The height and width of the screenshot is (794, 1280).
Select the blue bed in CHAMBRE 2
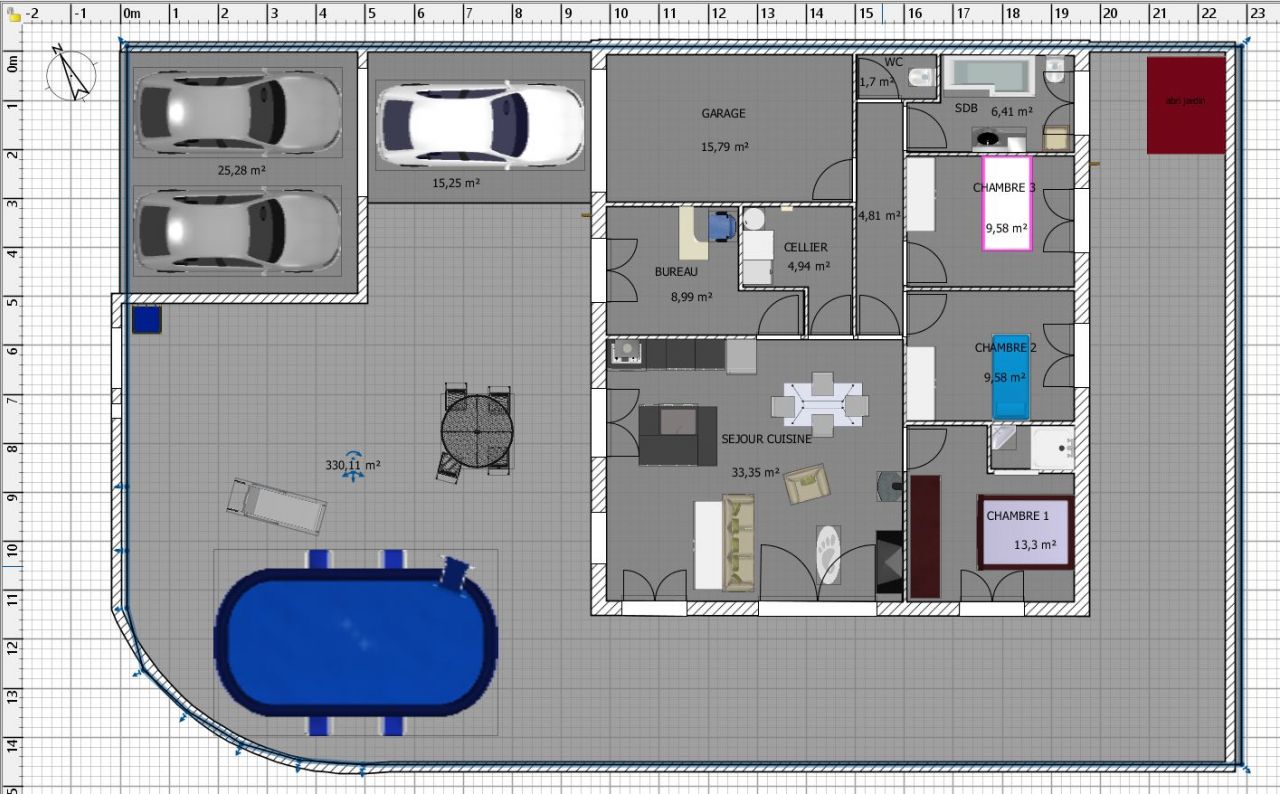1009,376
